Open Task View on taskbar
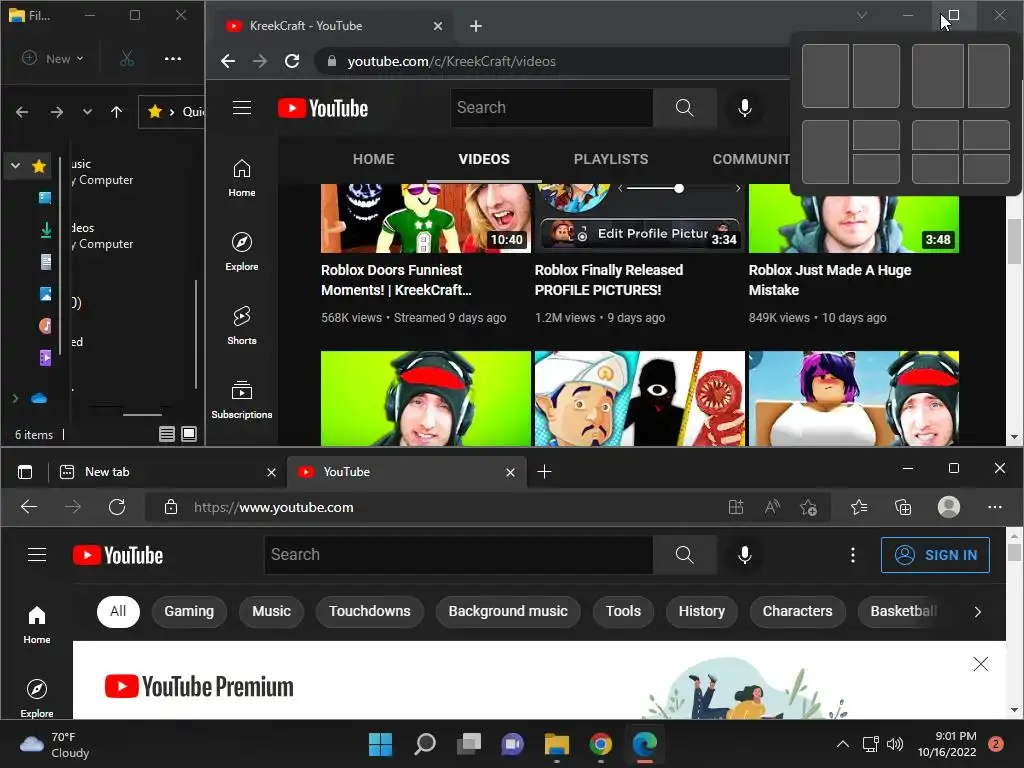This screenshot has width=1024, height=768. [x=469, y=744]
